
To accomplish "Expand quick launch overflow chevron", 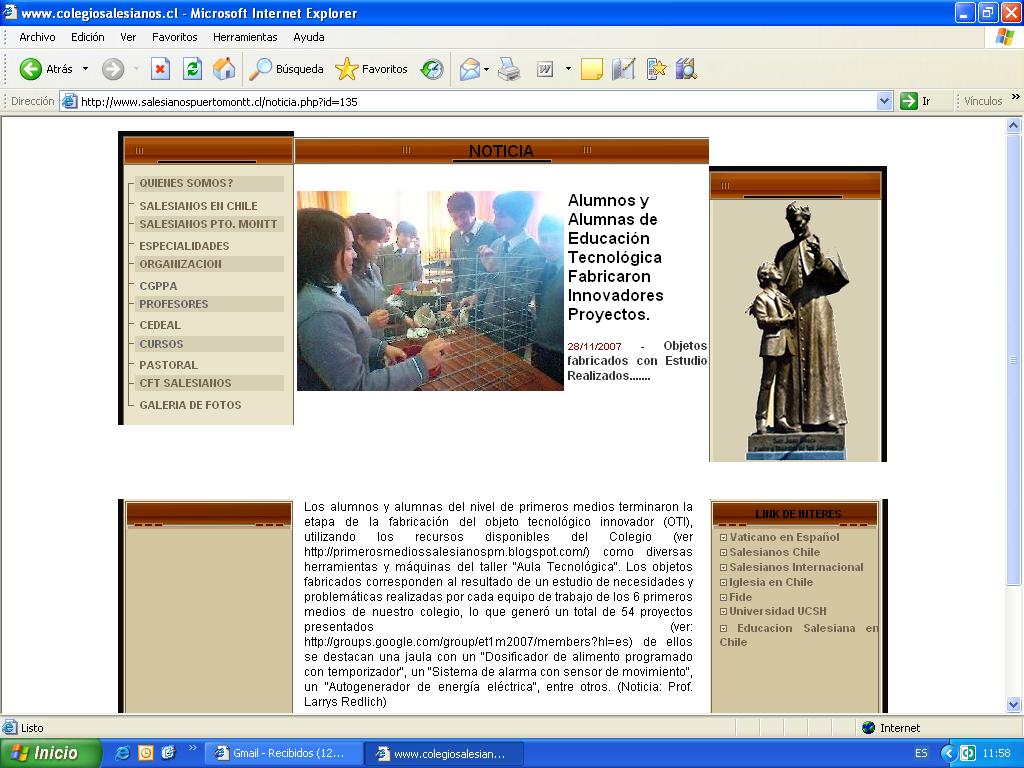I will (x=192, y=748).
